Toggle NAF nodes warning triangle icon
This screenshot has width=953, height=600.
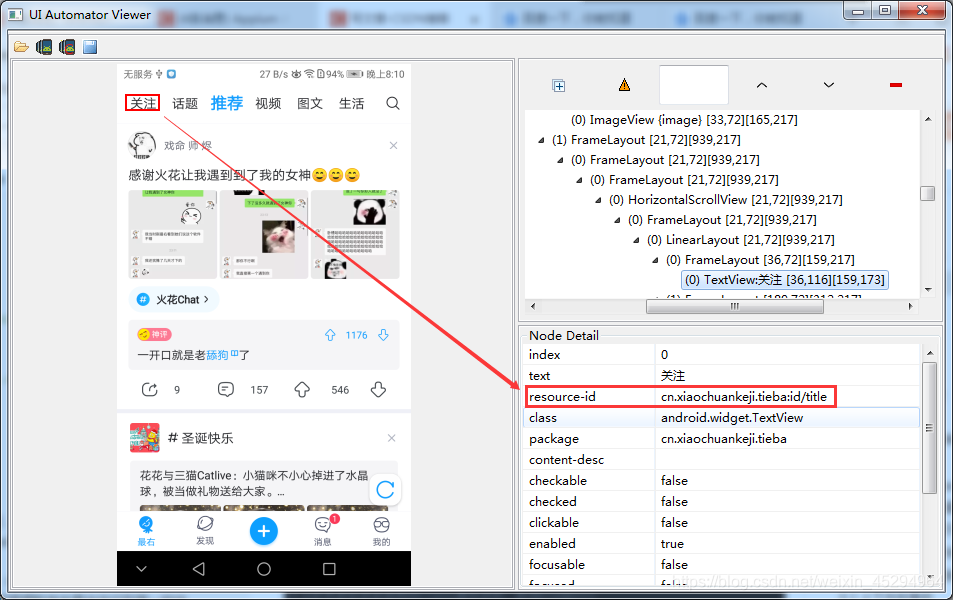click(624, 85)
